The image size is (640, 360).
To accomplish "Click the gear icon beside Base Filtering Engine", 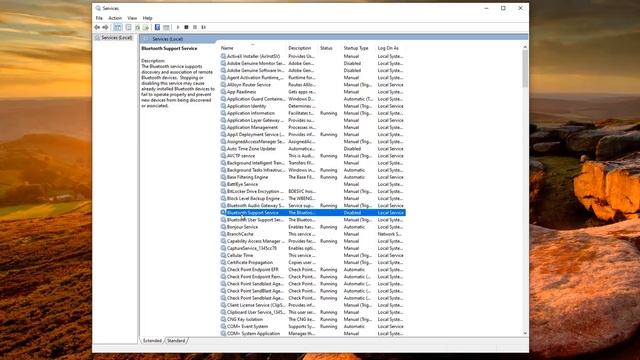I will point(223,177).
